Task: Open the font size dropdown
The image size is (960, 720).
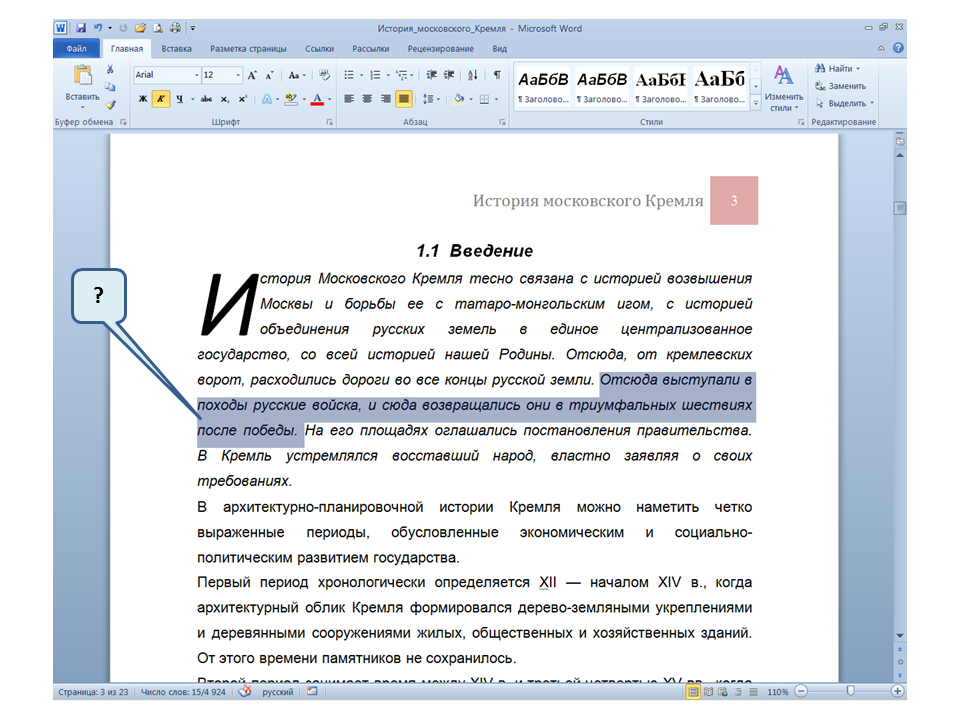Action: 237,75
